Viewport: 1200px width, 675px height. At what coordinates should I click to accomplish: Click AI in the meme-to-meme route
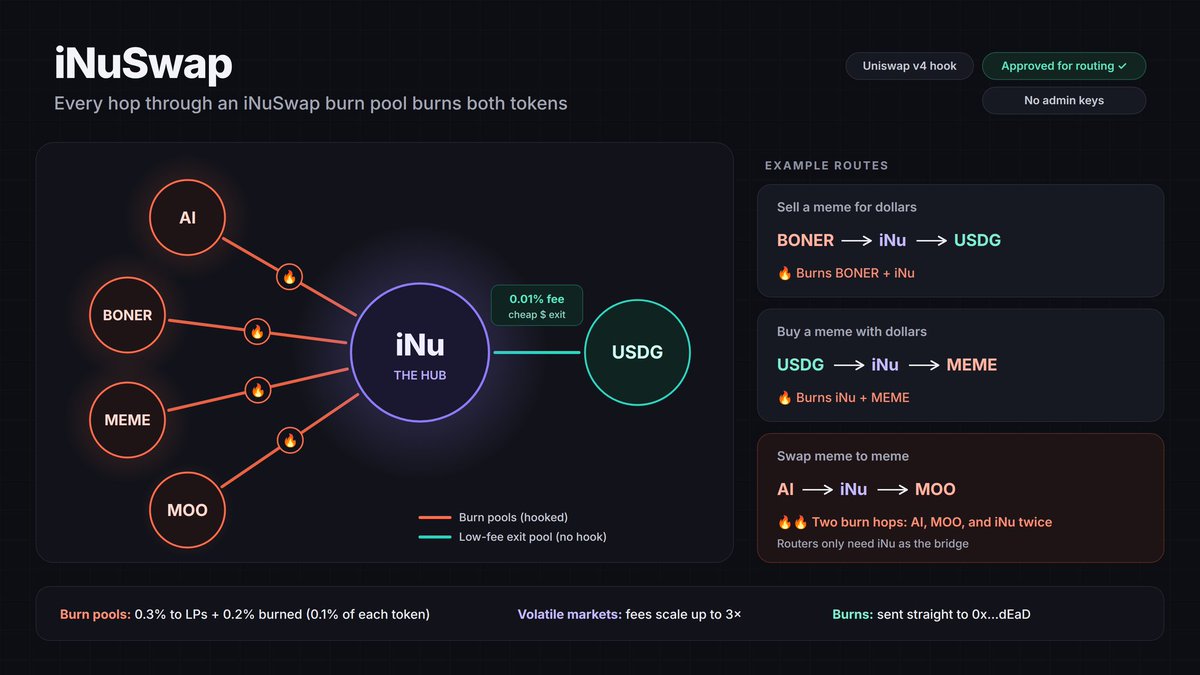click(x=785, y=490)
